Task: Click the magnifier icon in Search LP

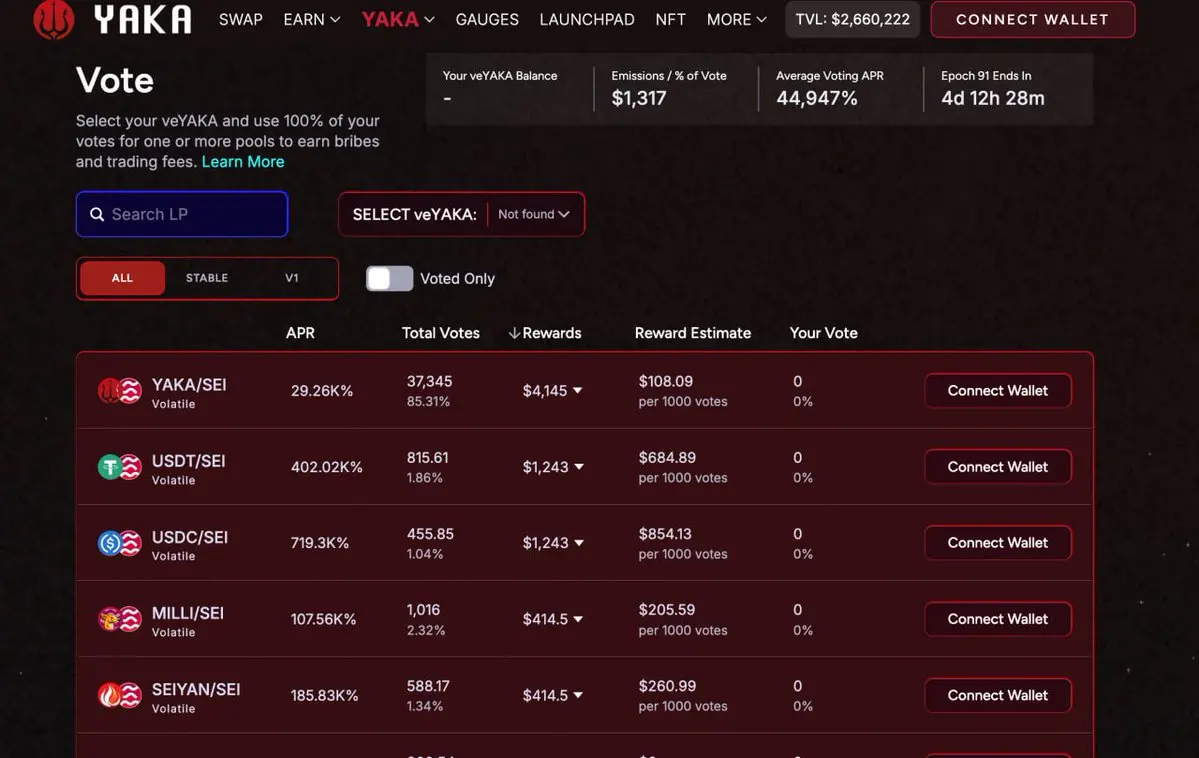Action: coord(97,214)
